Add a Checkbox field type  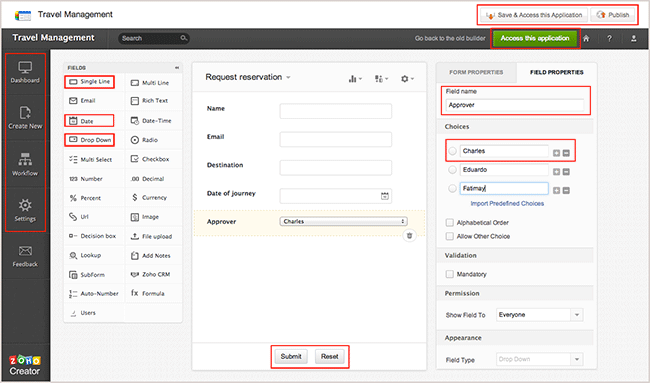(150, 159)
